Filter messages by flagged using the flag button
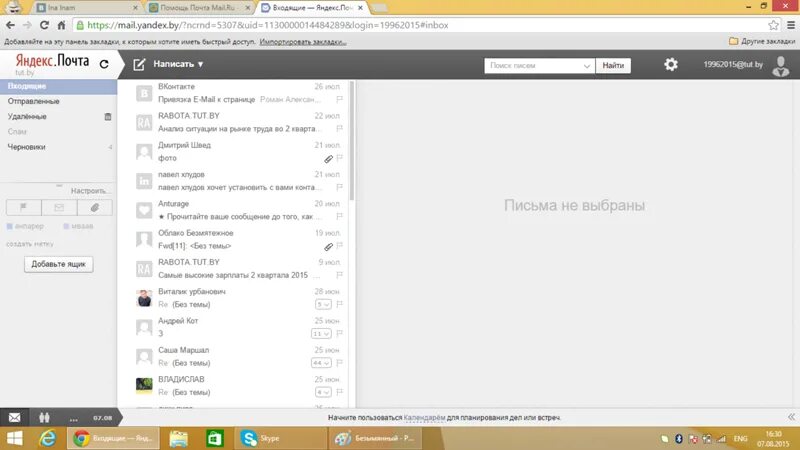This screenshot has width=800, height=450. (x=23, y=208)
